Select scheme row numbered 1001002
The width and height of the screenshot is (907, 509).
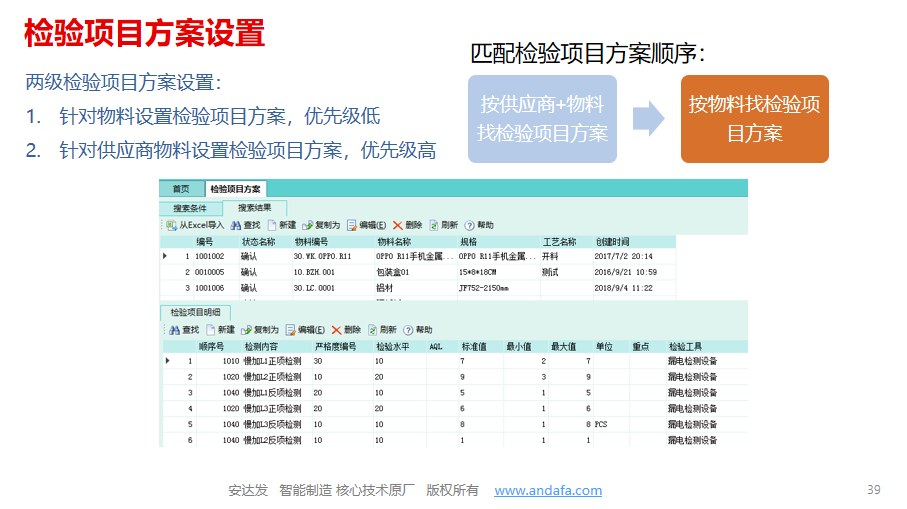pyautogui.click(x=210, y=256)
